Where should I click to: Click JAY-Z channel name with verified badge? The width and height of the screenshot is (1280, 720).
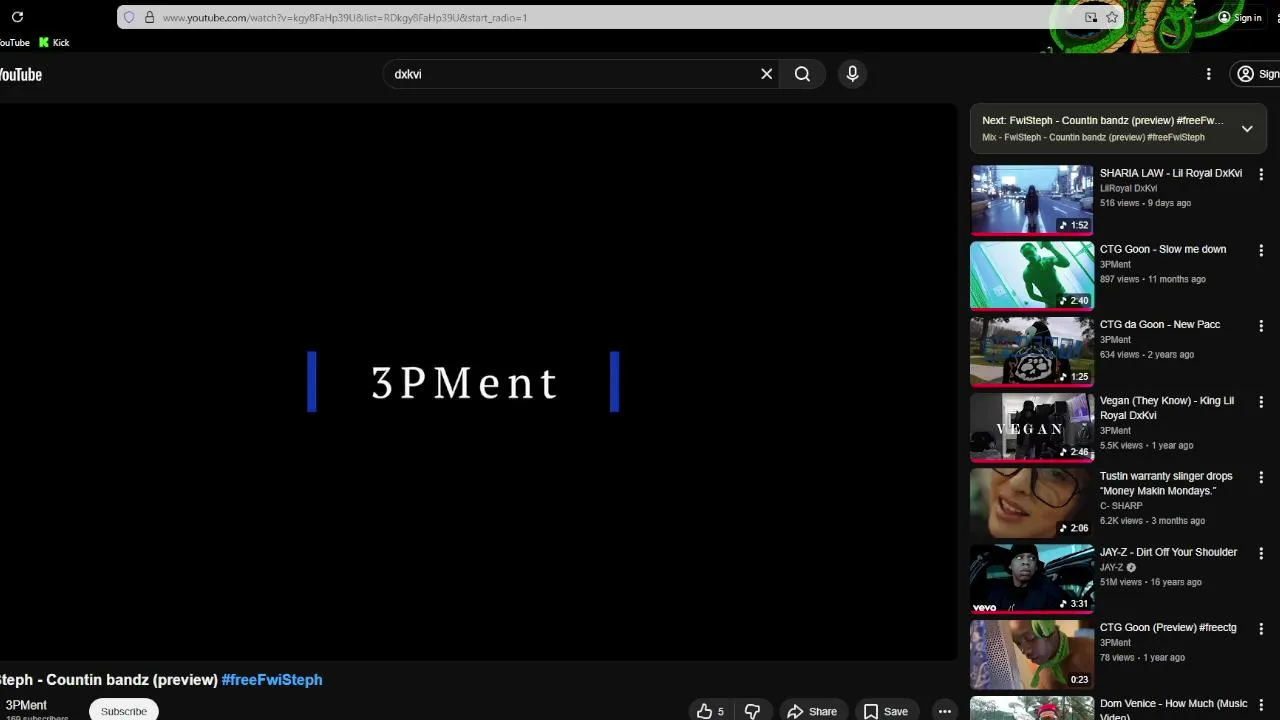tap(1117, 567)
